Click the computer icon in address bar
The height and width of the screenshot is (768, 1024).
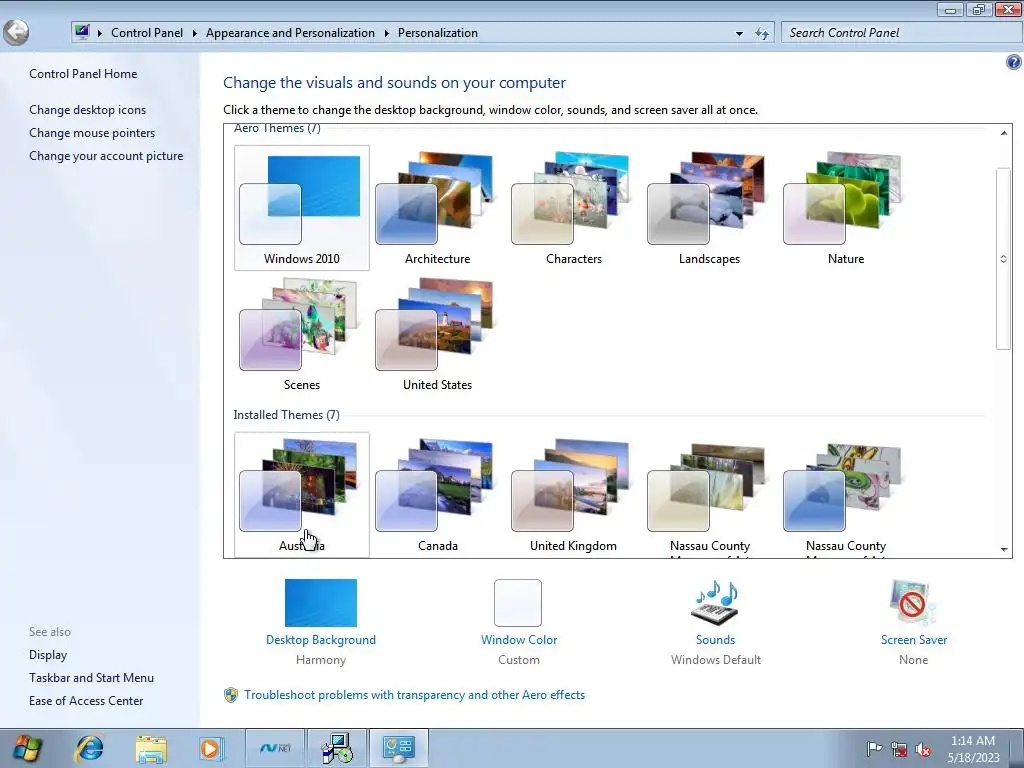(82, 32)
